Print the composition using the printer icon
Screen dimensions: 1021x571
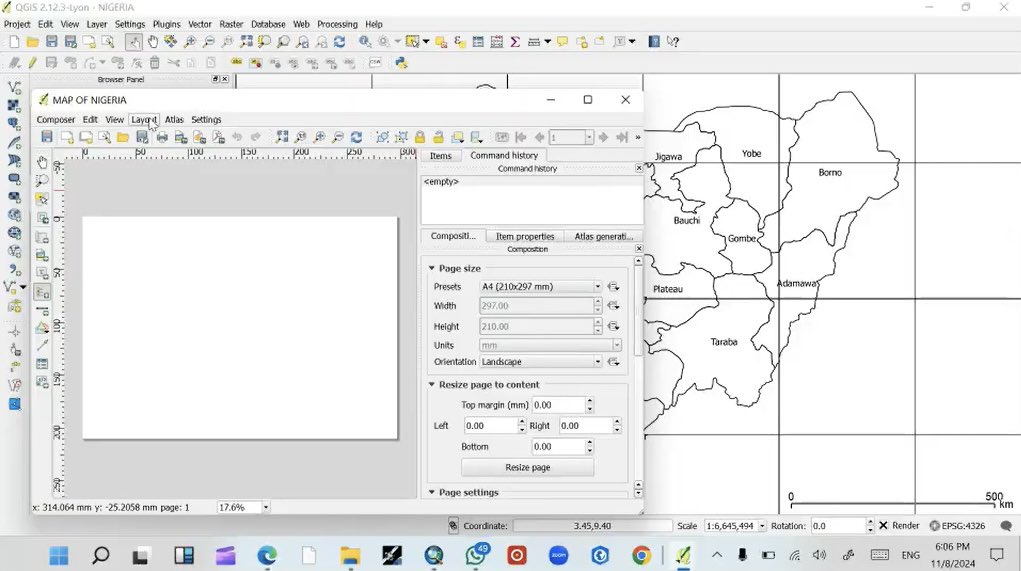[x=162, y=137]
